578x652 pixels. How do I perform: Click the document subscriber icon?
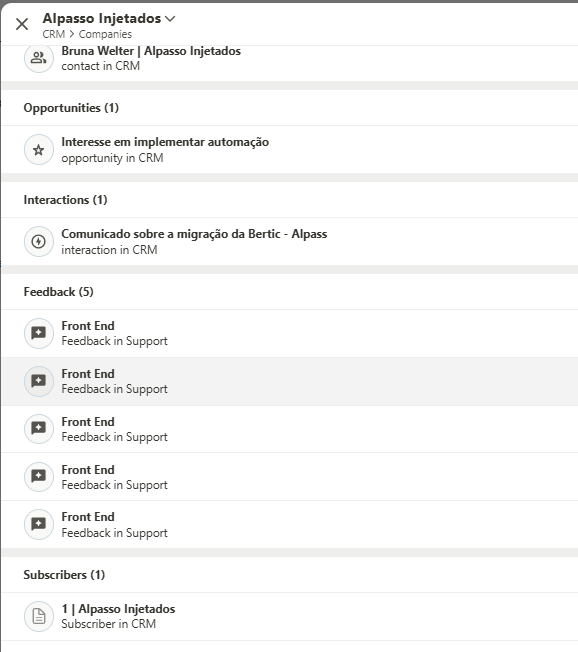[x=39, y=616]
